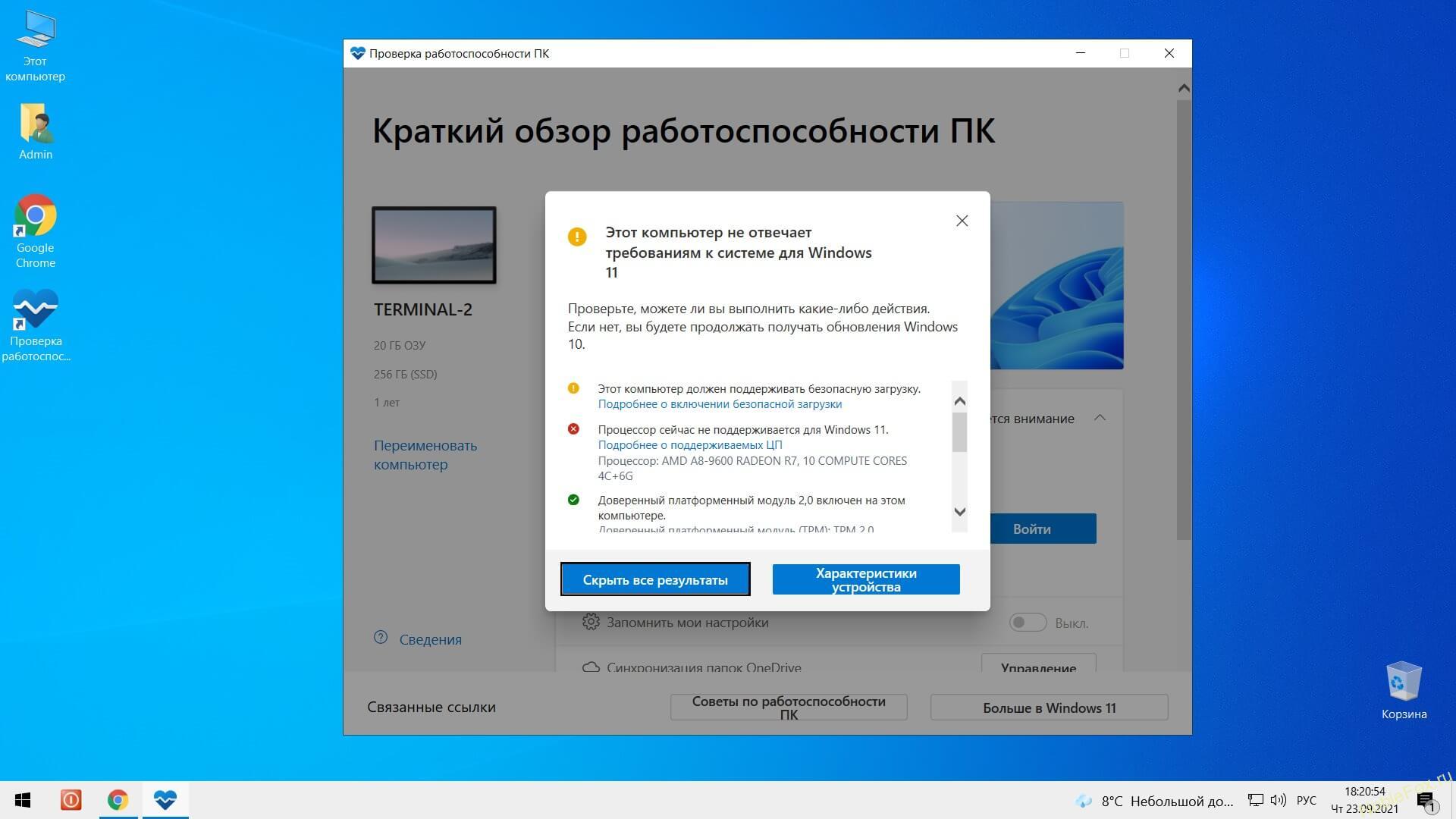Click the green check icon beside the TPM 2.0 result

click(x=573, y=500)
